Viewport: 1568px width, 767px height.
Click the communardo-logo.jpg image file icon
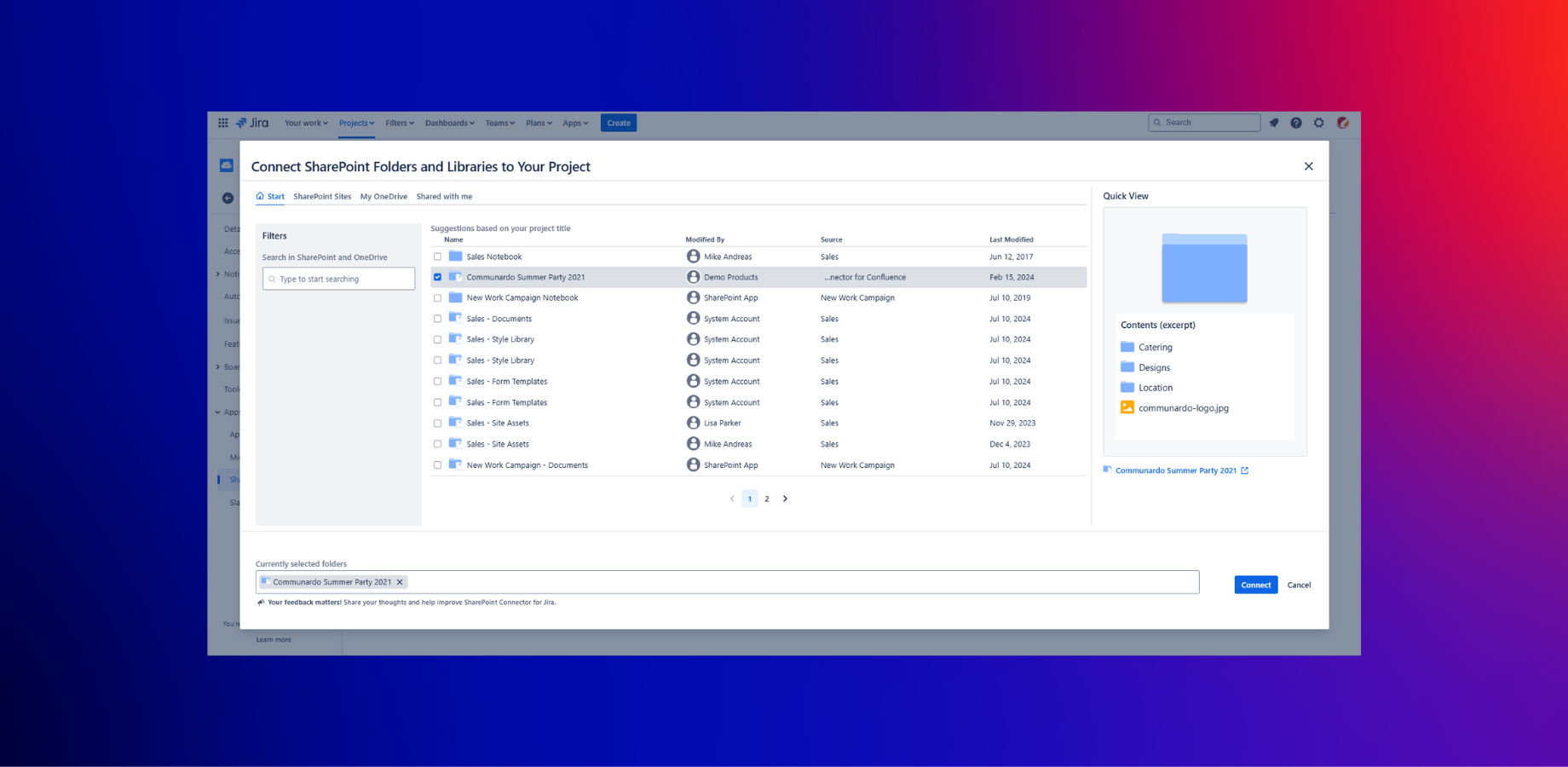coord(1127,408)
